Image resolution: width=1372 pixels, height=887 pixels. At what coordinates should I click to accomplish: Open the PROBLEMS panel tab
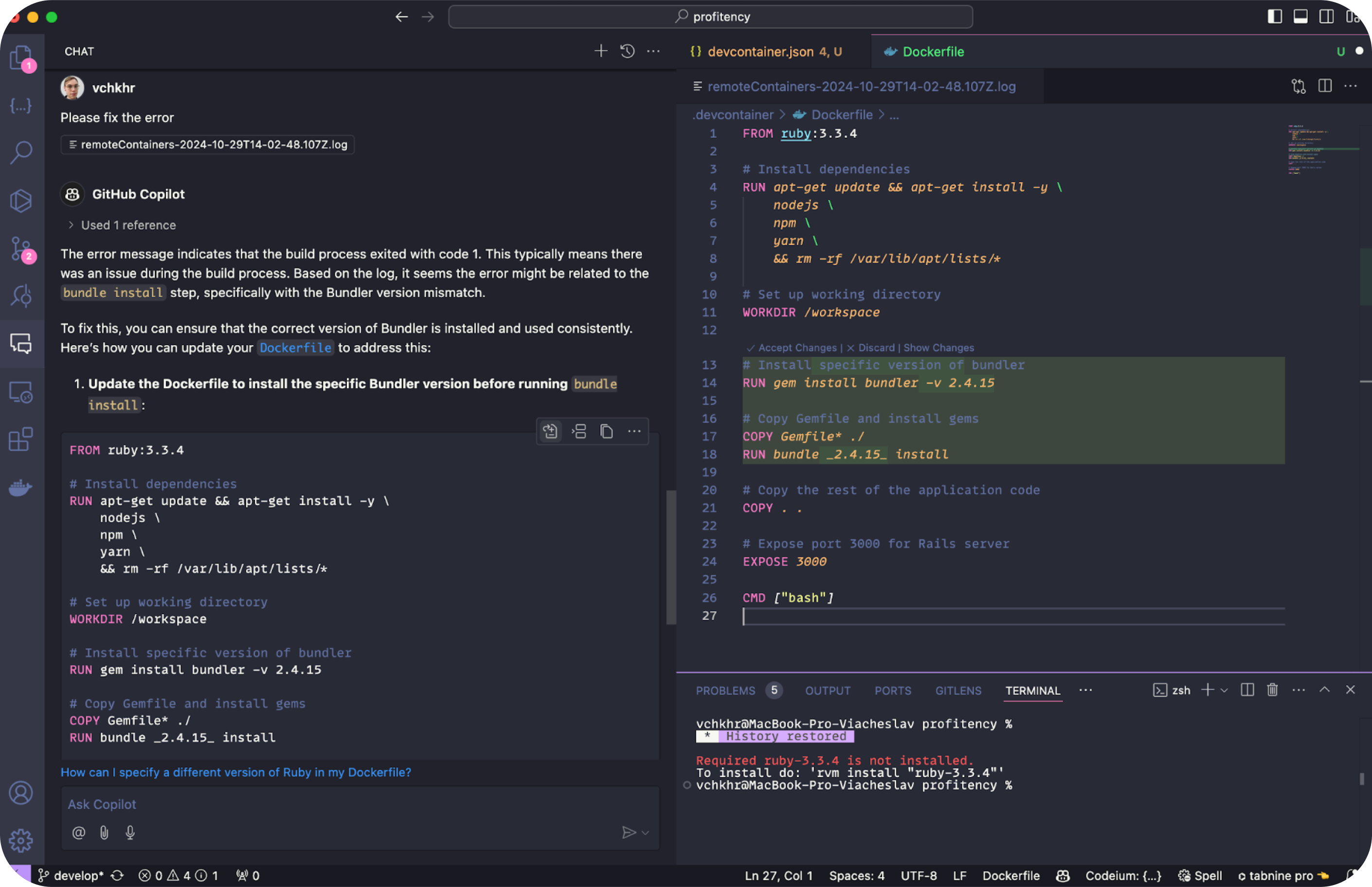[725, 691]
